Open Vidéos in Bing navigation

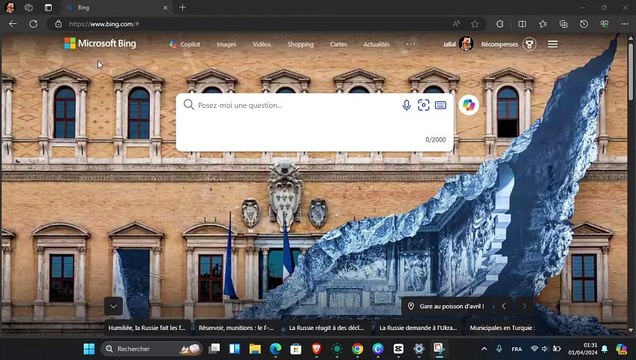(x=262, y=44)
